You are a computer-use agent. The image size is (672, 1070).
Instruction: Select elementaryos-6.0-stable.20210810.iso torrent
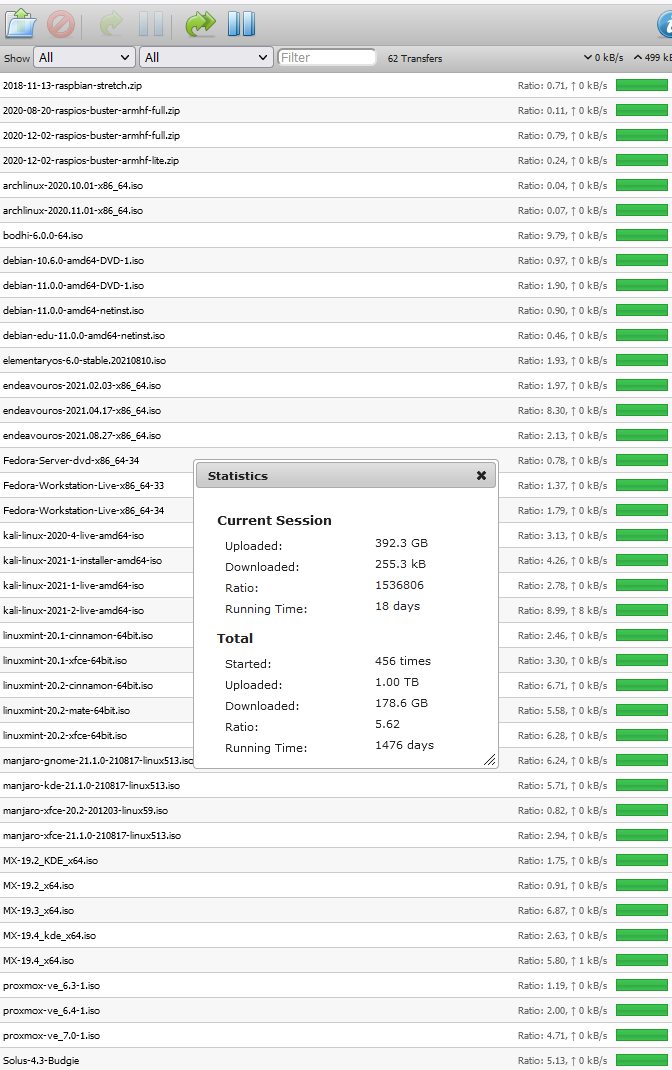[336, 360]
